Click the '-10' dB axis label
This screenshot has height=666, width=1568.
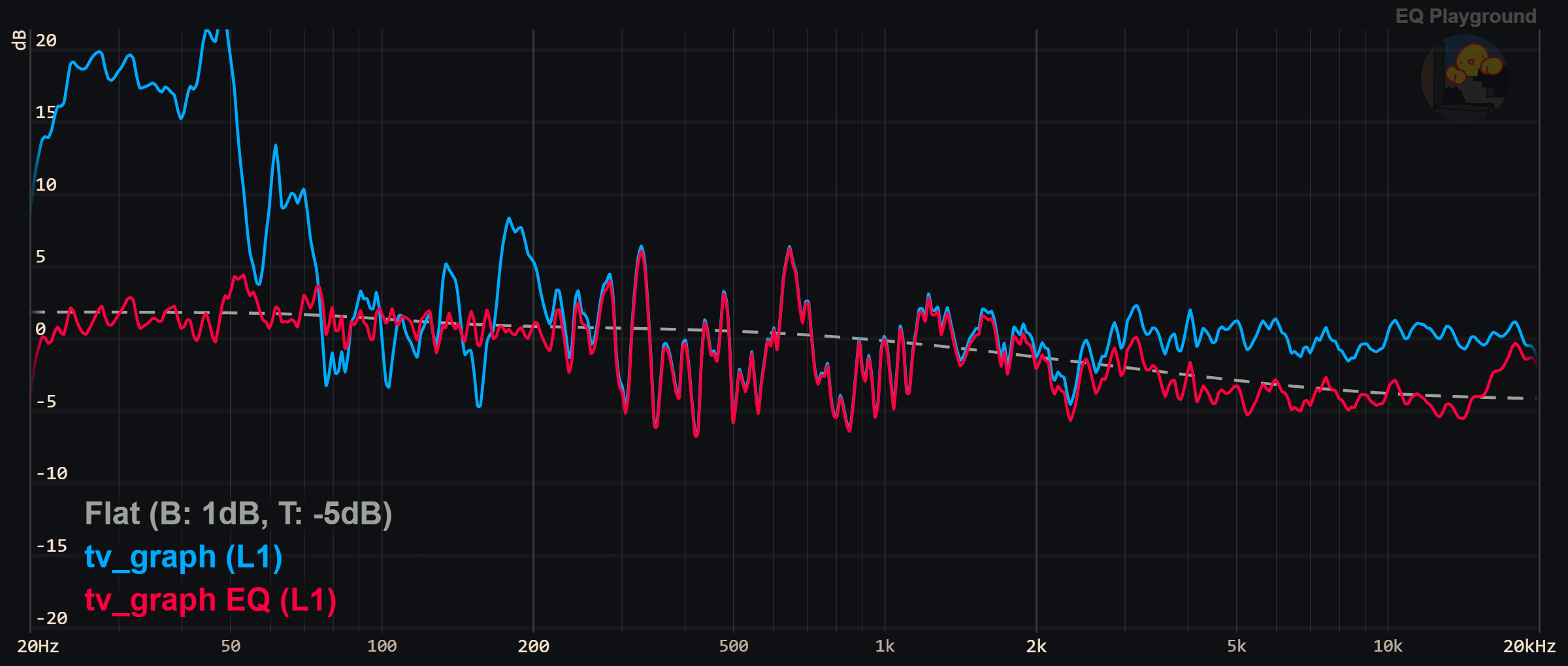(x=52, y=473)
